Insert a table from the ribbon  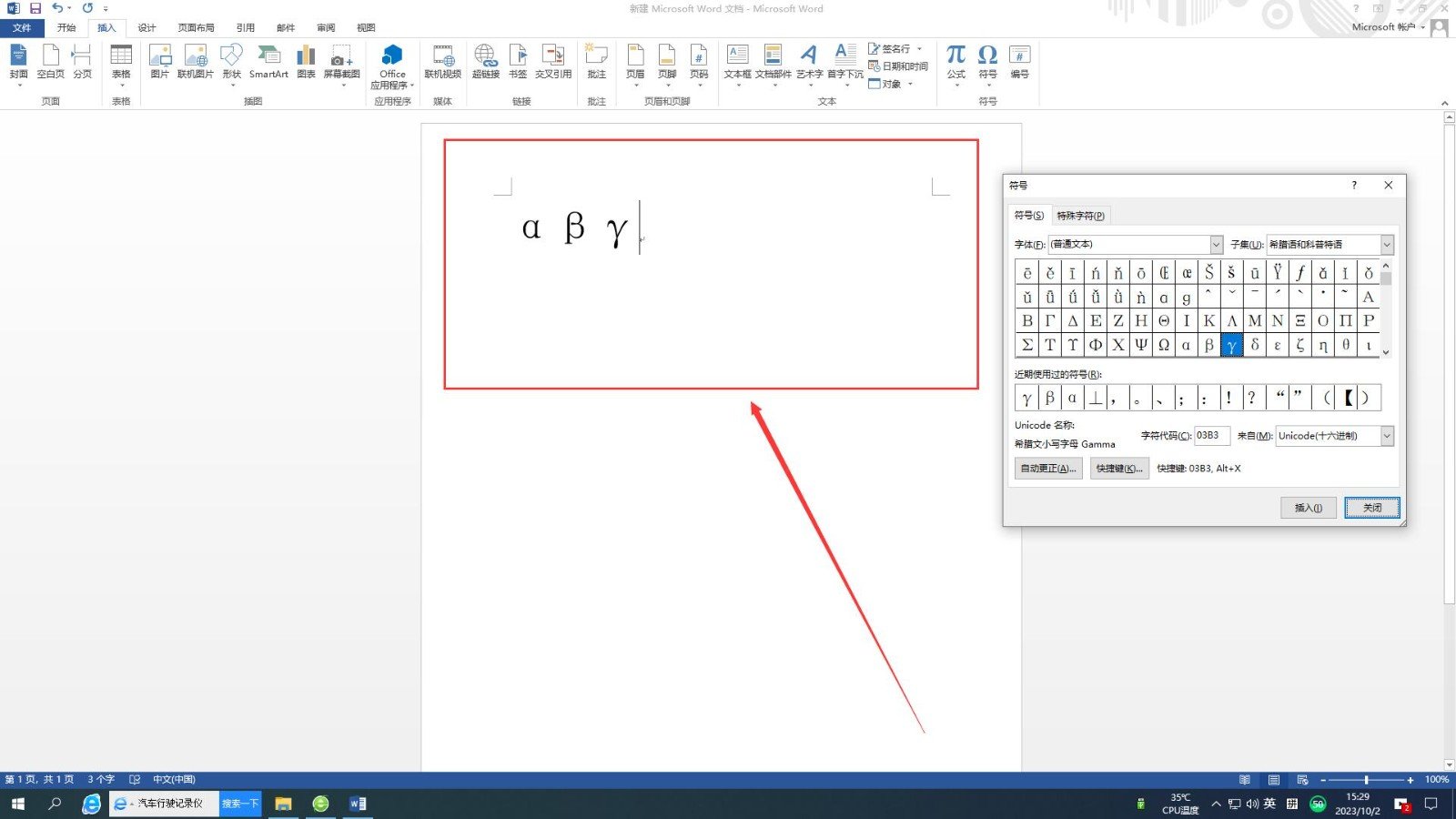(121, 60)
